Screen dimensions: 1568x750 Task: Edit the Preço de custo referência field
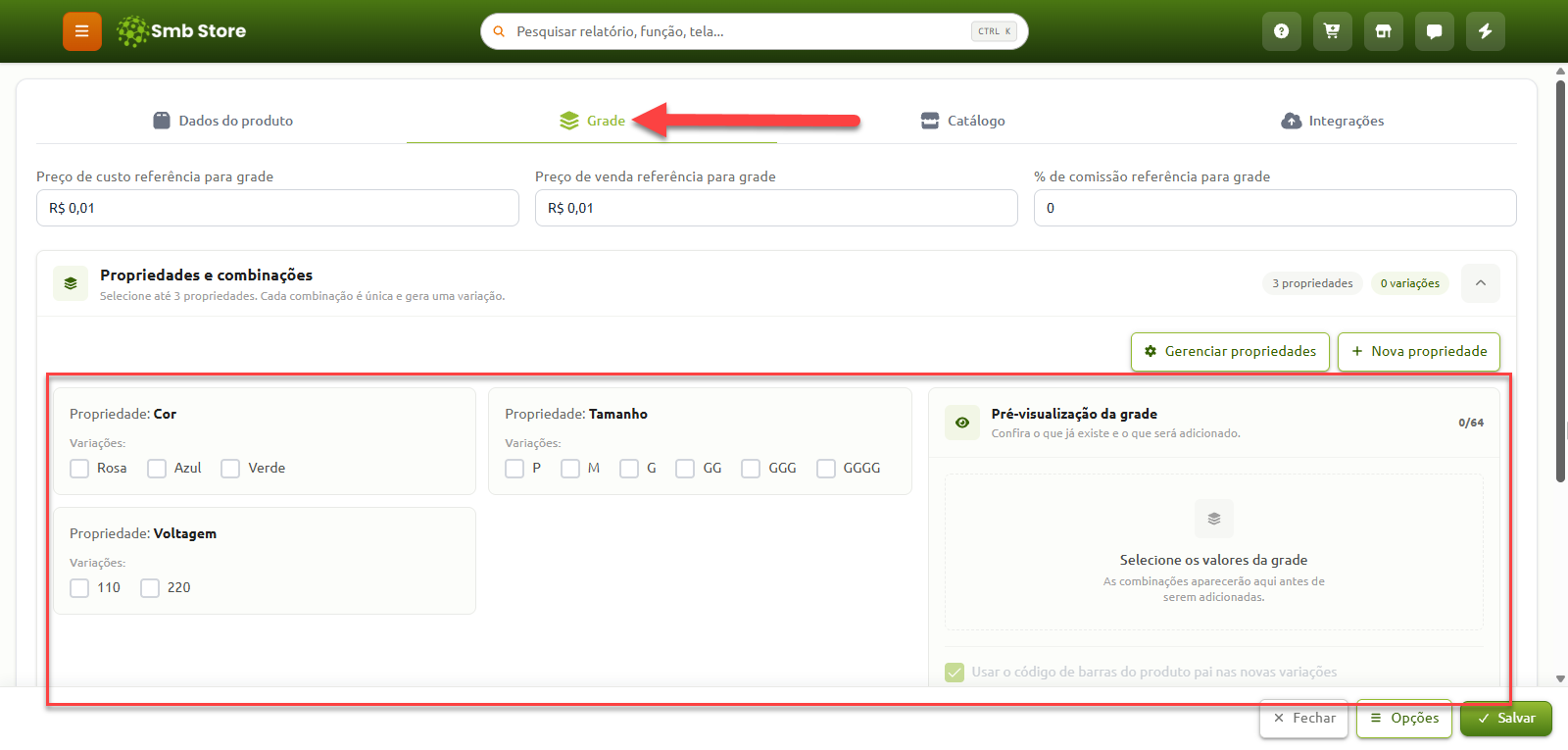pyautogui.click(x=277, y=208)
